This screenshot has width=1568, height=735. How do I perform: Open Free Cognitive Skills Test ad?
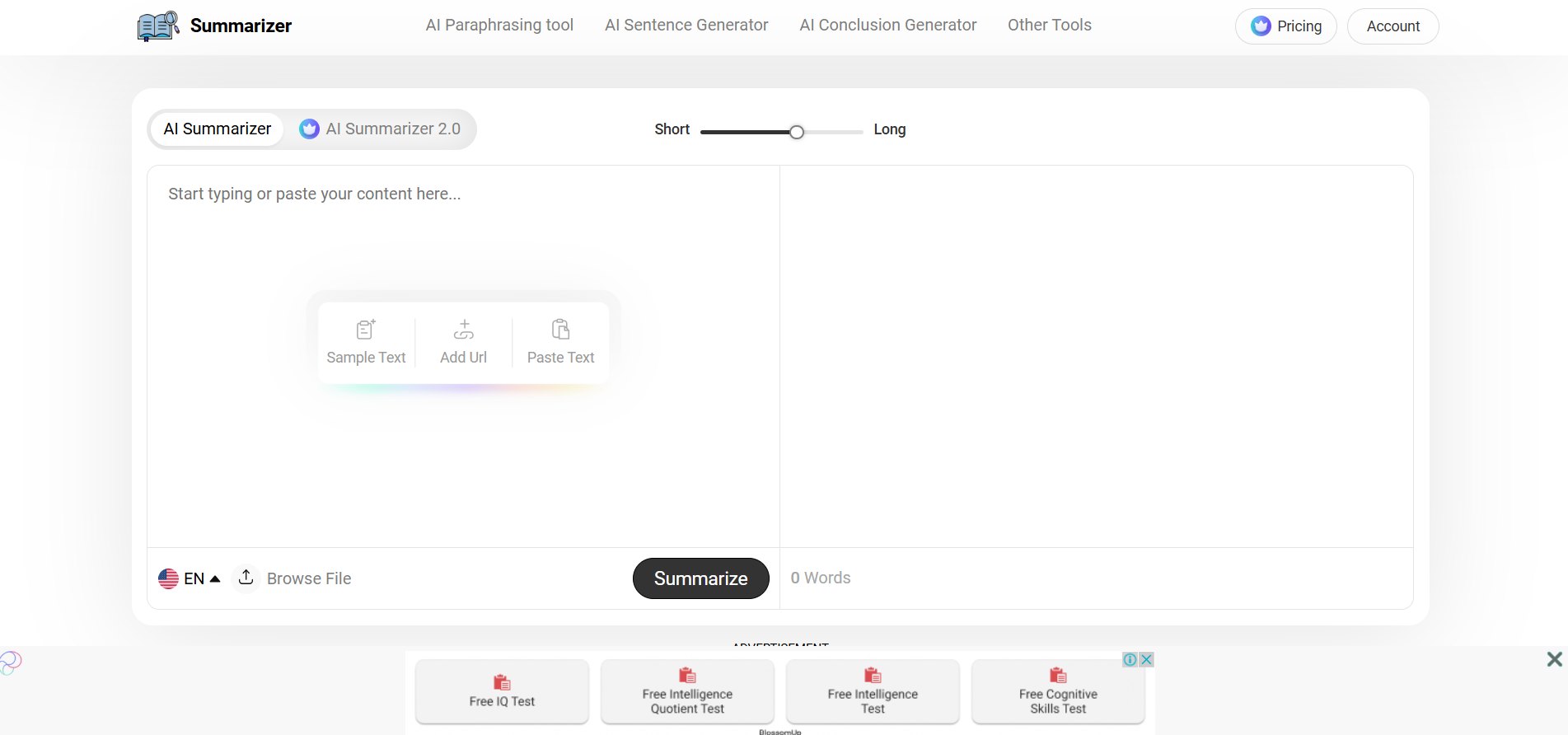pos(1058,691)
